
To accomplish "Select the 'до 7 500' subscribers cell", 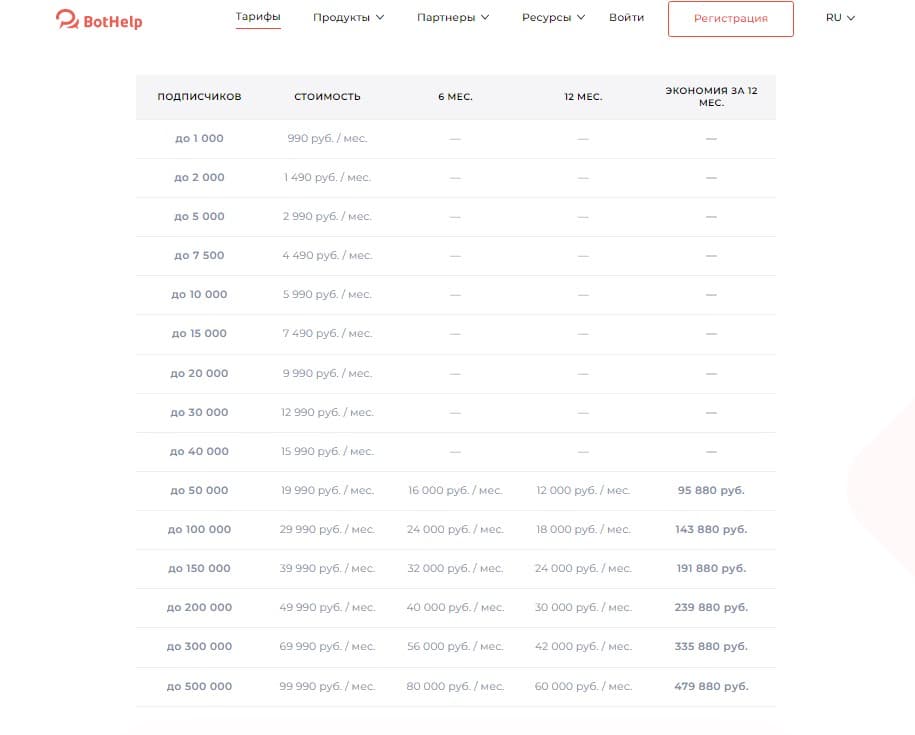I will [x=200, y=256].
